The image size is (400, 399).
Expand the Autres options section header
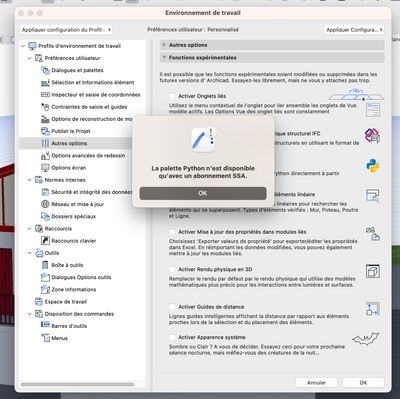click(272, 45)
